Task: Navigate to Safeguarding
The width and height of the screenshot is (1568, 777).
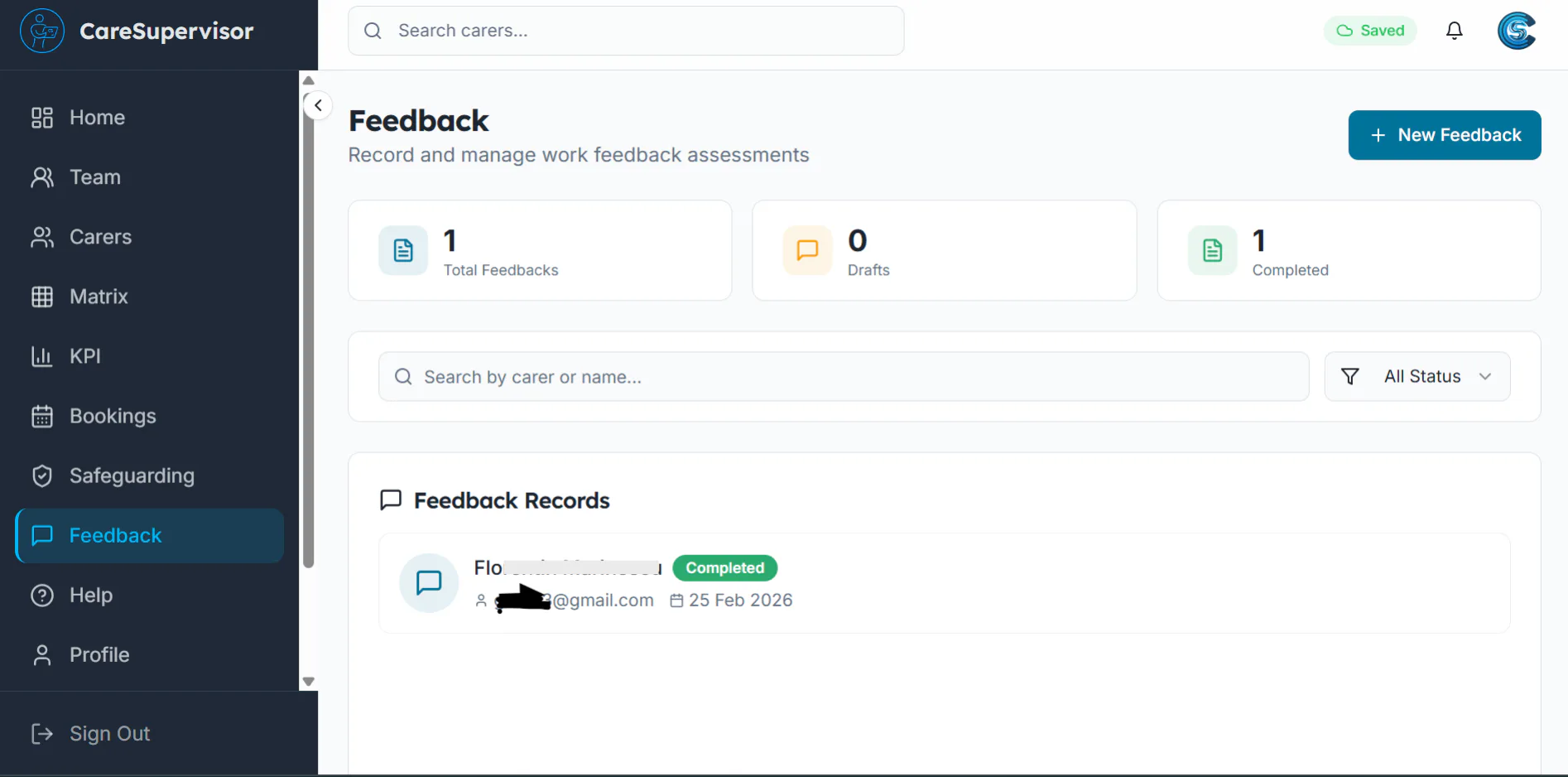Action: 150,475
